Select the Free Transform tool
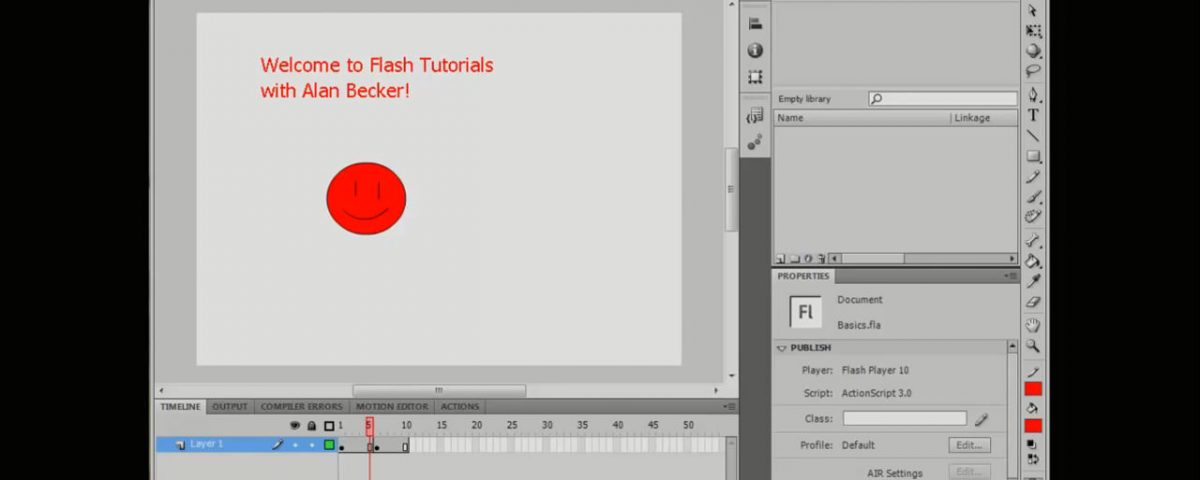The width and height of the screenshot is (1200, 480). [1033, 31]
